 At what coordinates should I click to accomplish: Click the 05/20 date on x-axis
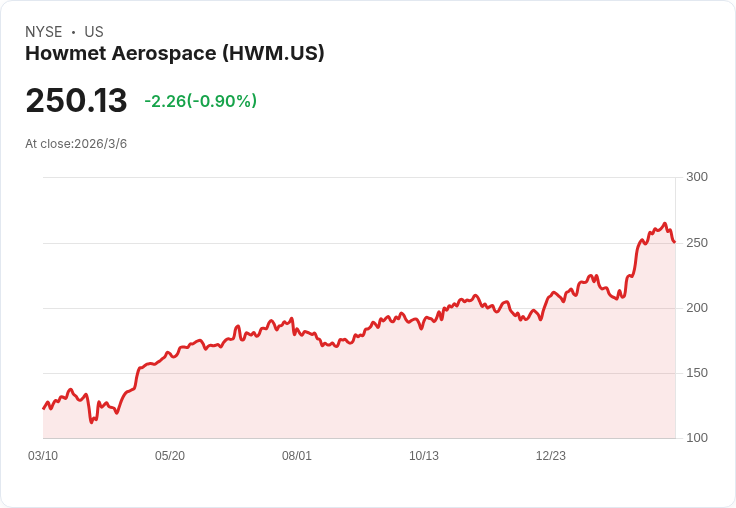click(170, 456)
